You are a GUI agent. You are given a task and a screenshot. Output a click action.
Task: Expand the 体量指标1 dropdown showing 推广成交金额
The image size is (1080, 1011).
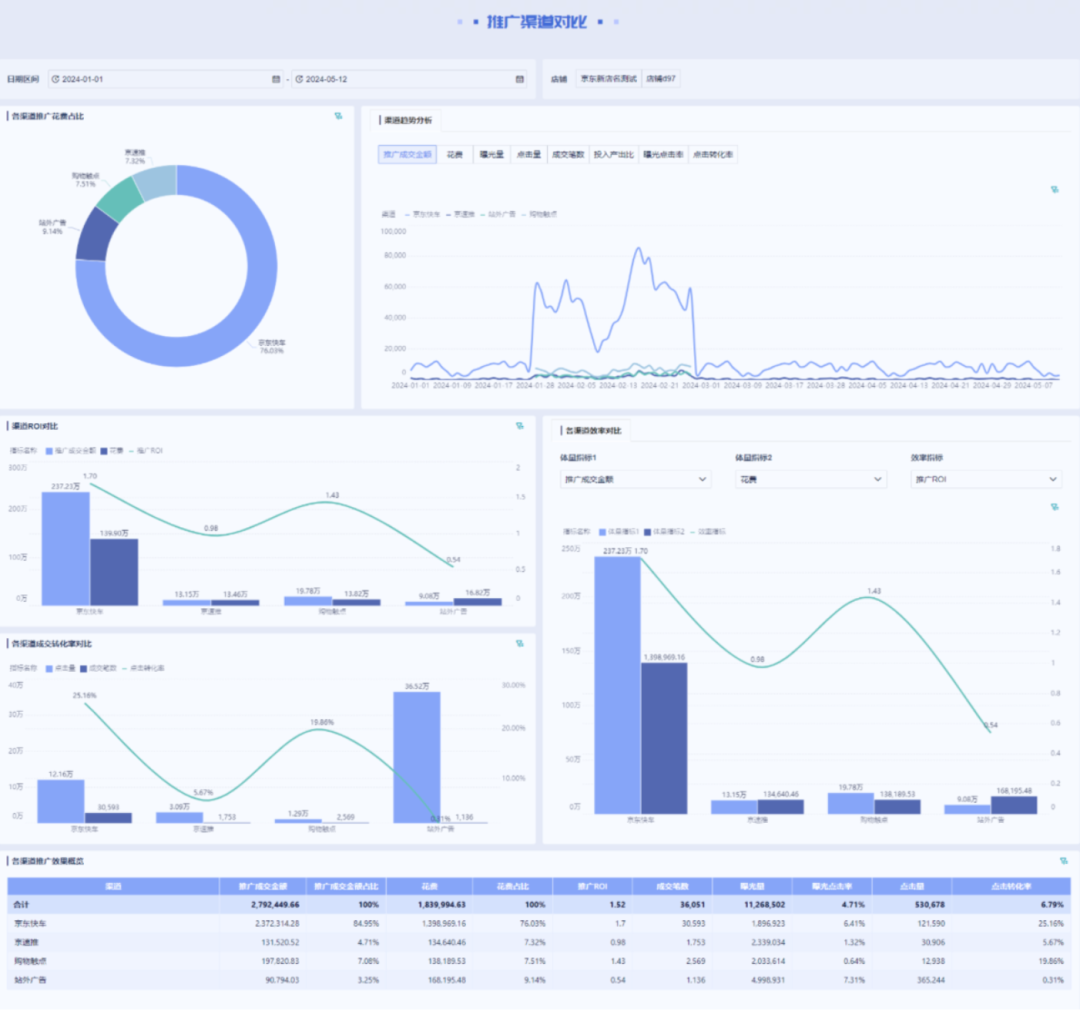tap(635, 479)
